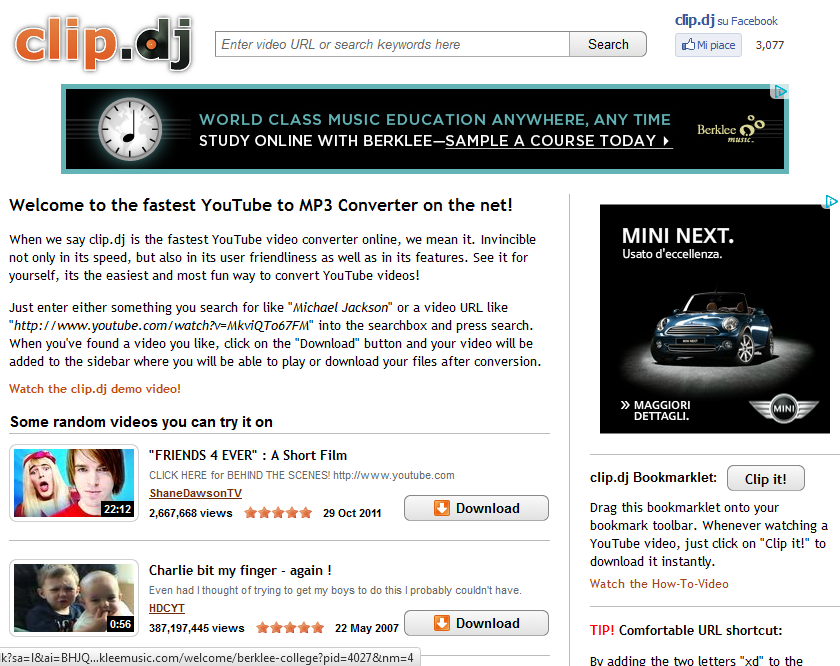Open 'Watch the How-To-Video' link
840x666 pixels.
pos(659,583)
